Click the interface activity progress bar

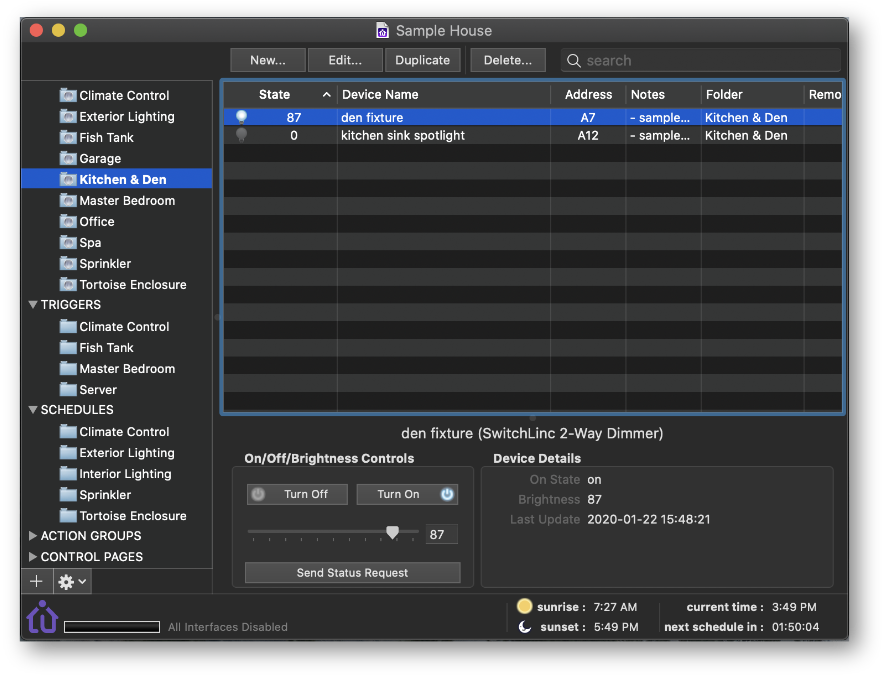pos(112,627)
